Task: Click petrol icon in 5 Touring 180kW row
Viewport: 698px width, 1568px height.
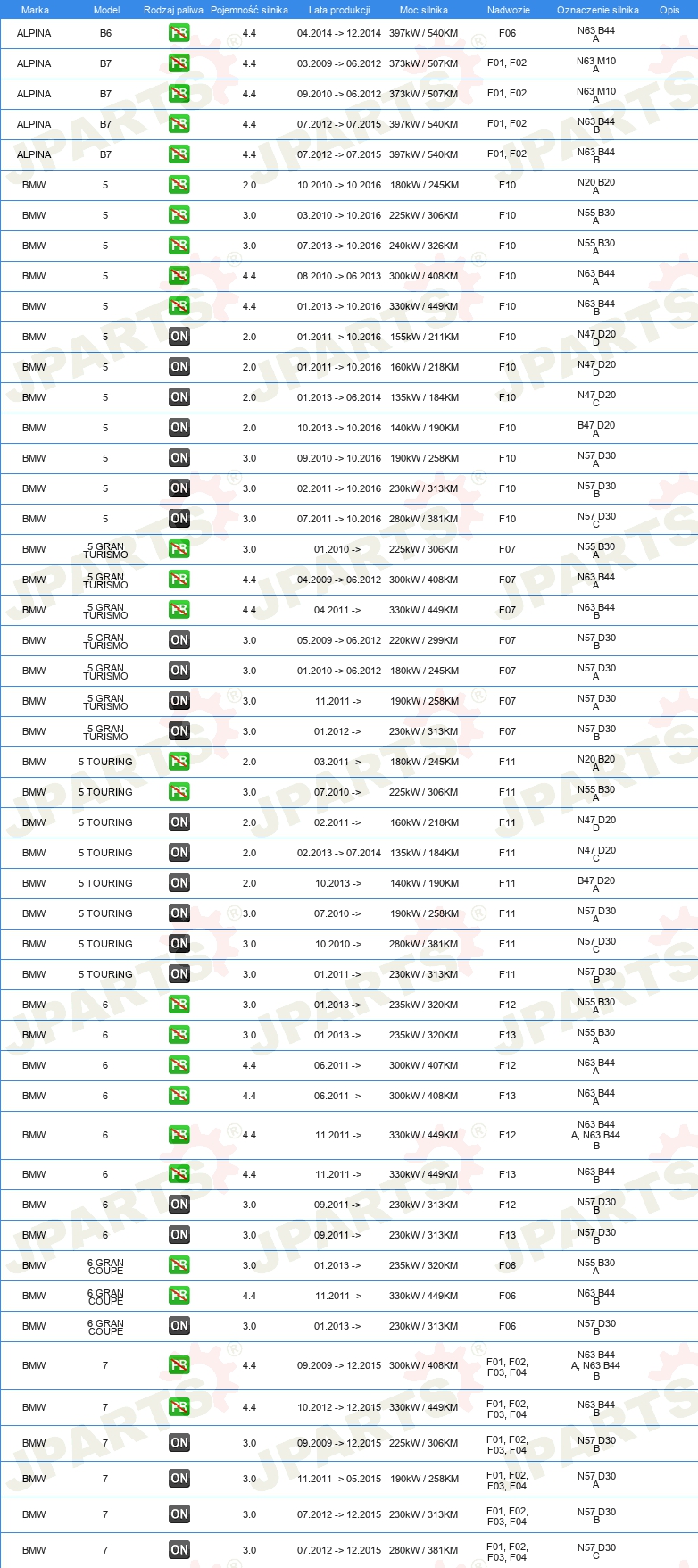Action: point(179,762)
